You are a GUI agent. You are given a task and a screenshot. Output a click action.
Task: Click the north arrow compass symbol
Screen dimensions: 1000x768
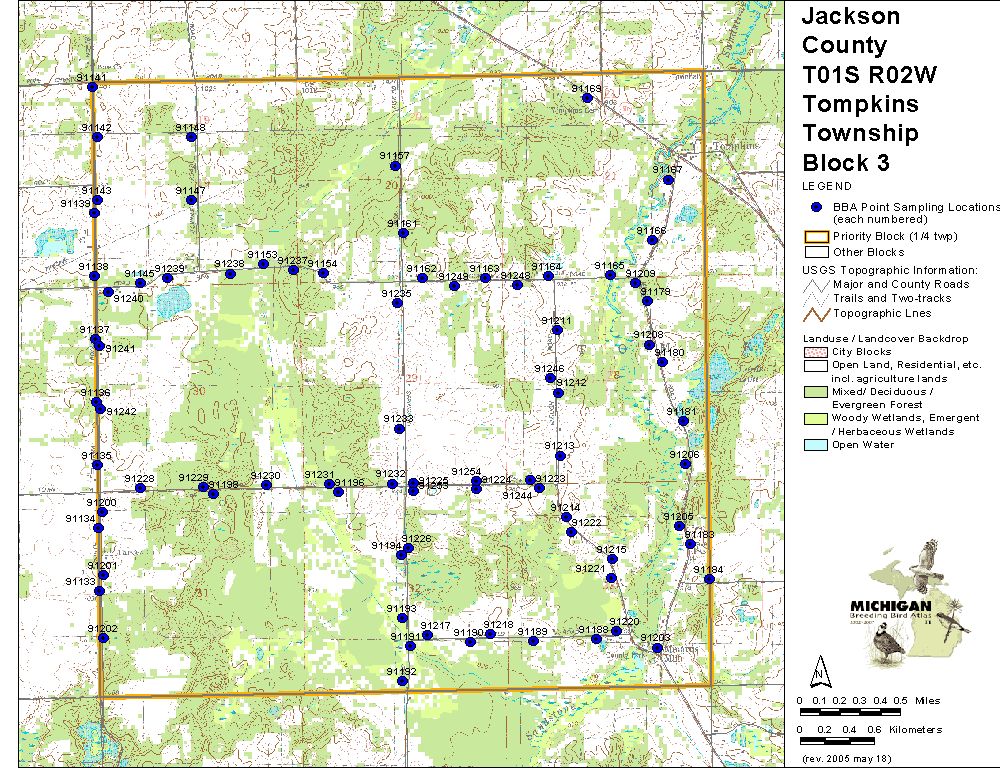pyautogui.click(x=819, y=668)
